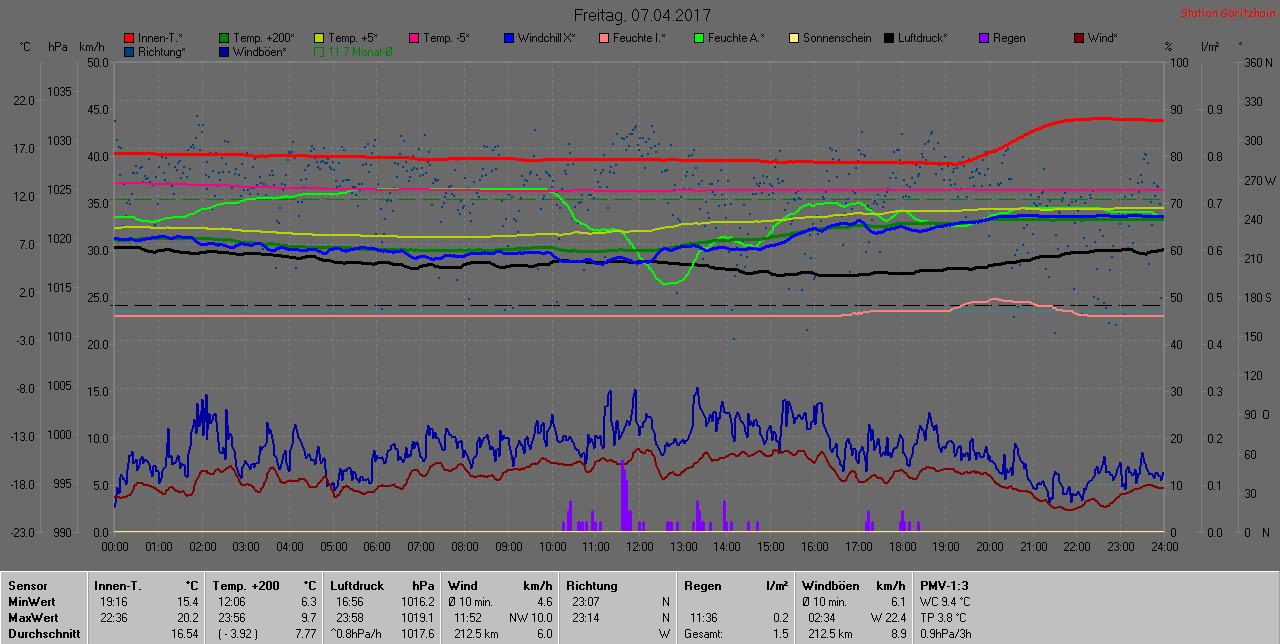Click the bright green Feuchte A. swatch
Screen dimensions: 1280x644
tap(699, 38)
